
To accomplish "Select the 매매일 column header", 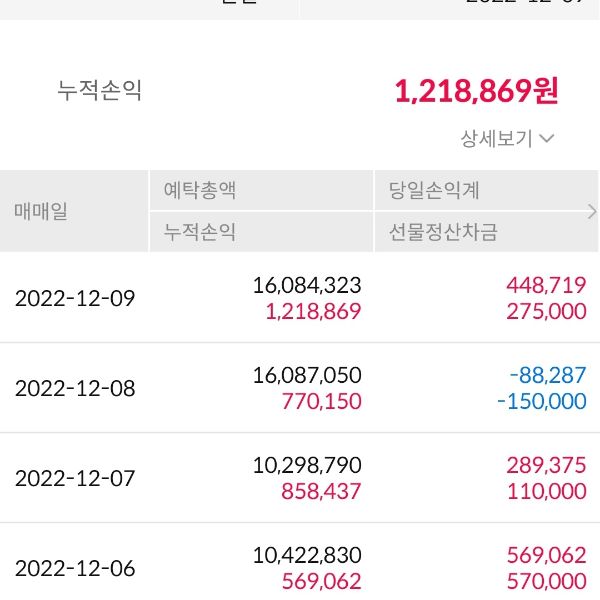I will tap(42, 211).
